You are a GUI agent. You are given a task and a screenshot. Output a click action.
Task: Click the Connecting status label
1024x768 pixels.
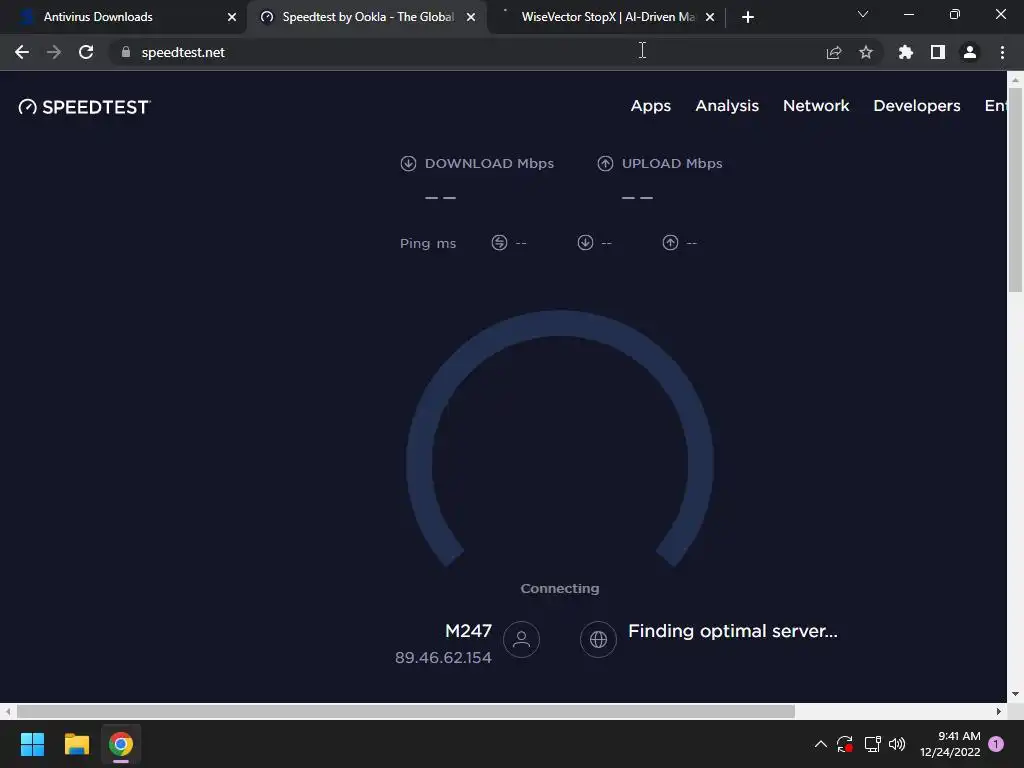(x=560, y=588)
